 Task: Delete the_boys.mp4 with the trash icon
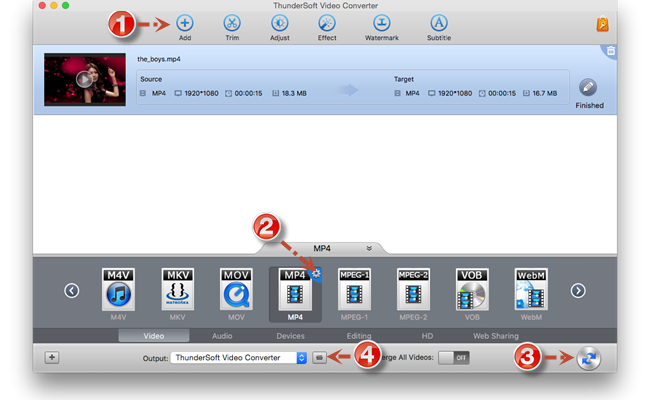pyautogui.click(x=611, y=51)
